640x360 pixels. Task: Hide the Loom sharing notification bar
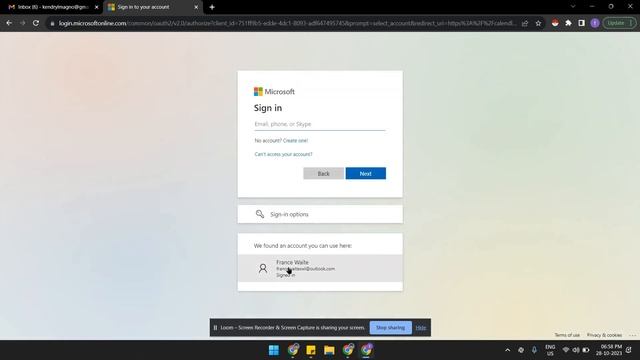[x=421, y=328]
